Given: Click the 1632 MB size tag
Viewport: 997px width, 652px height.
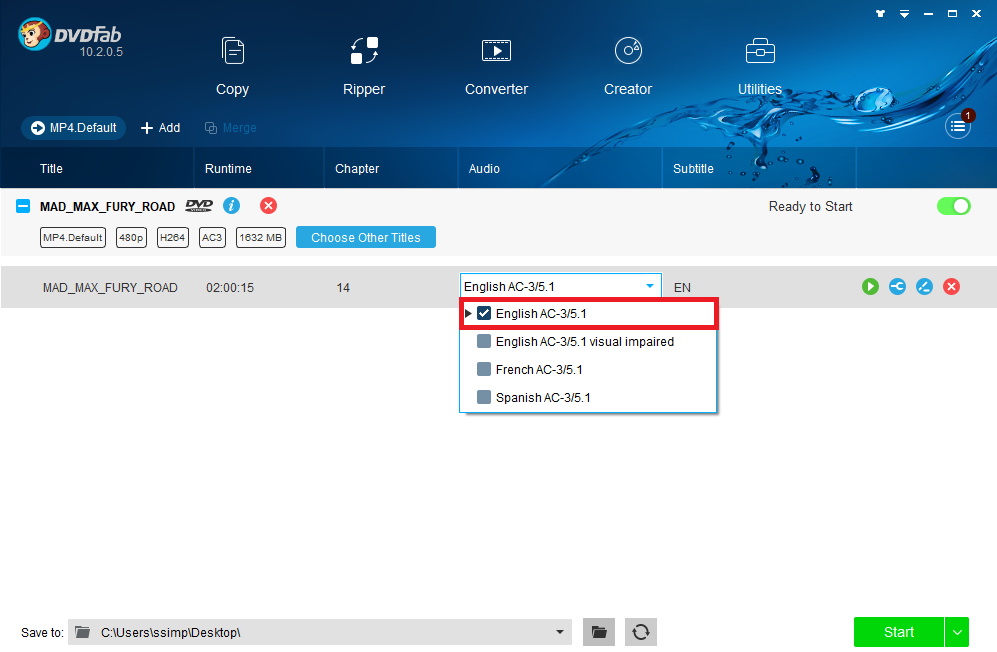Looking at the screenshot, I should [x=261, y=237].
